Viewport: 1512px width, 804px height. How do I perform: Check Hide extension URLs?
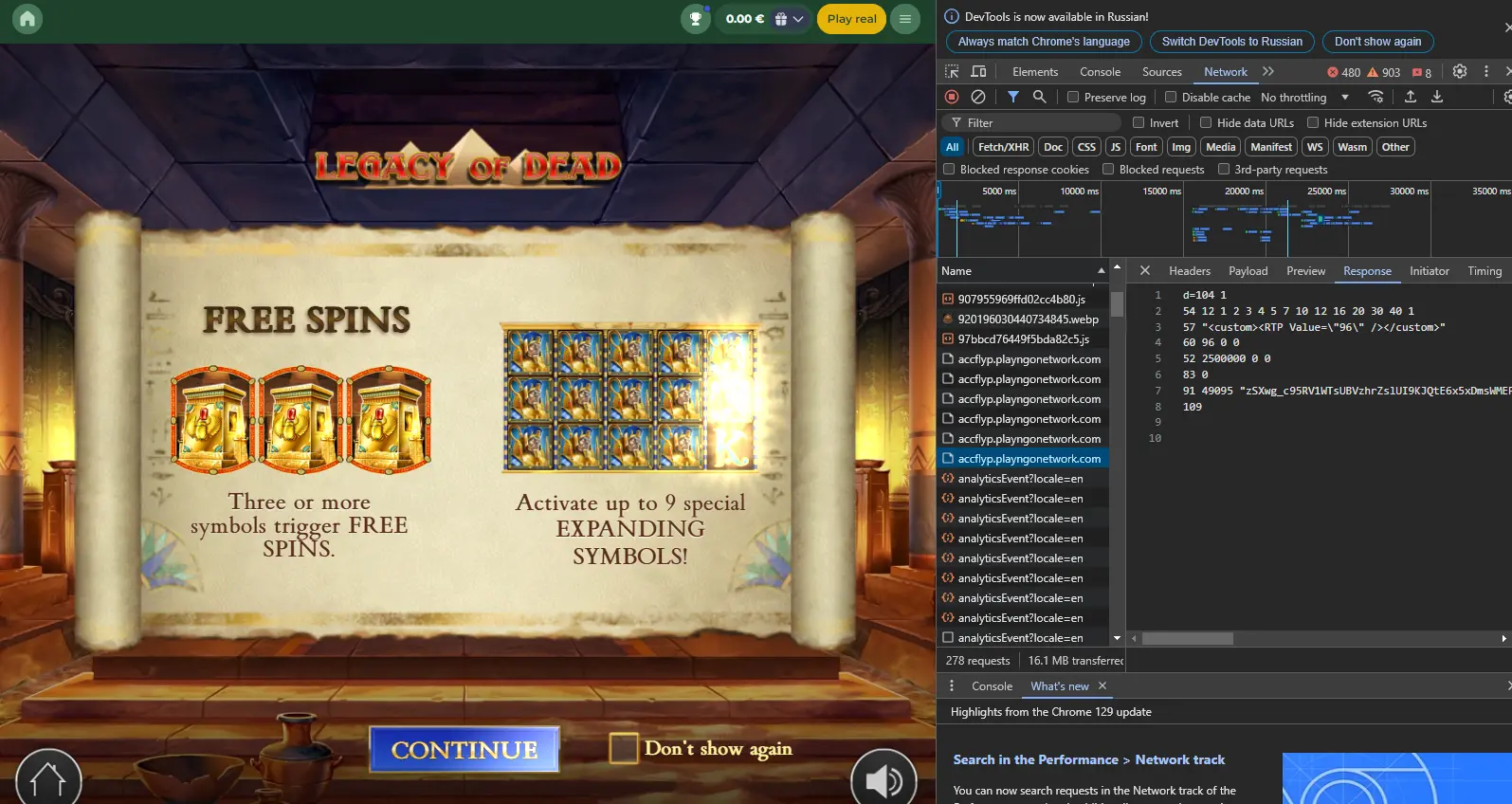tap(1313, 122)
